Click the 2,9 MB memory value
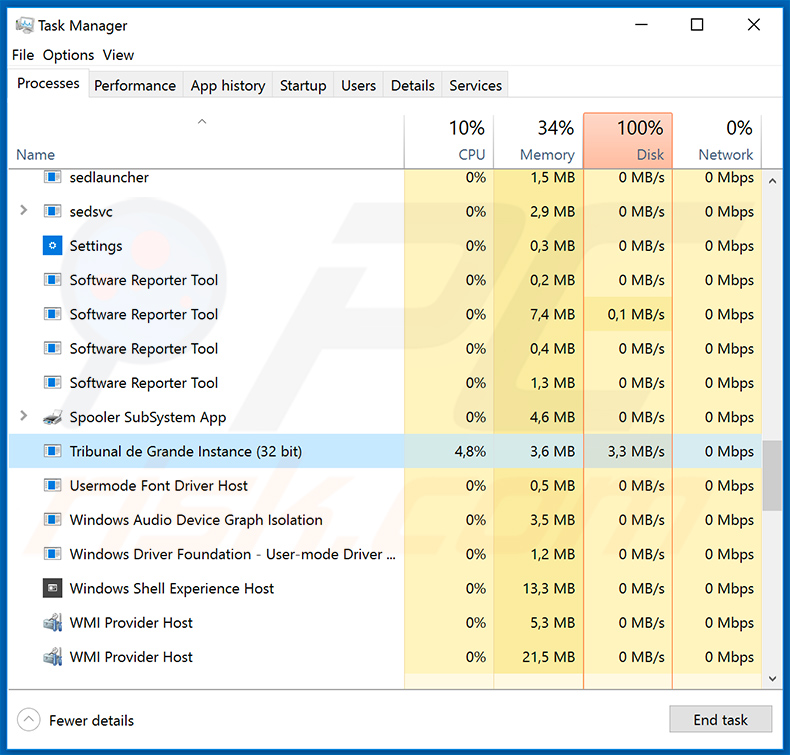 pyautogui.click(x=552, y=212)
